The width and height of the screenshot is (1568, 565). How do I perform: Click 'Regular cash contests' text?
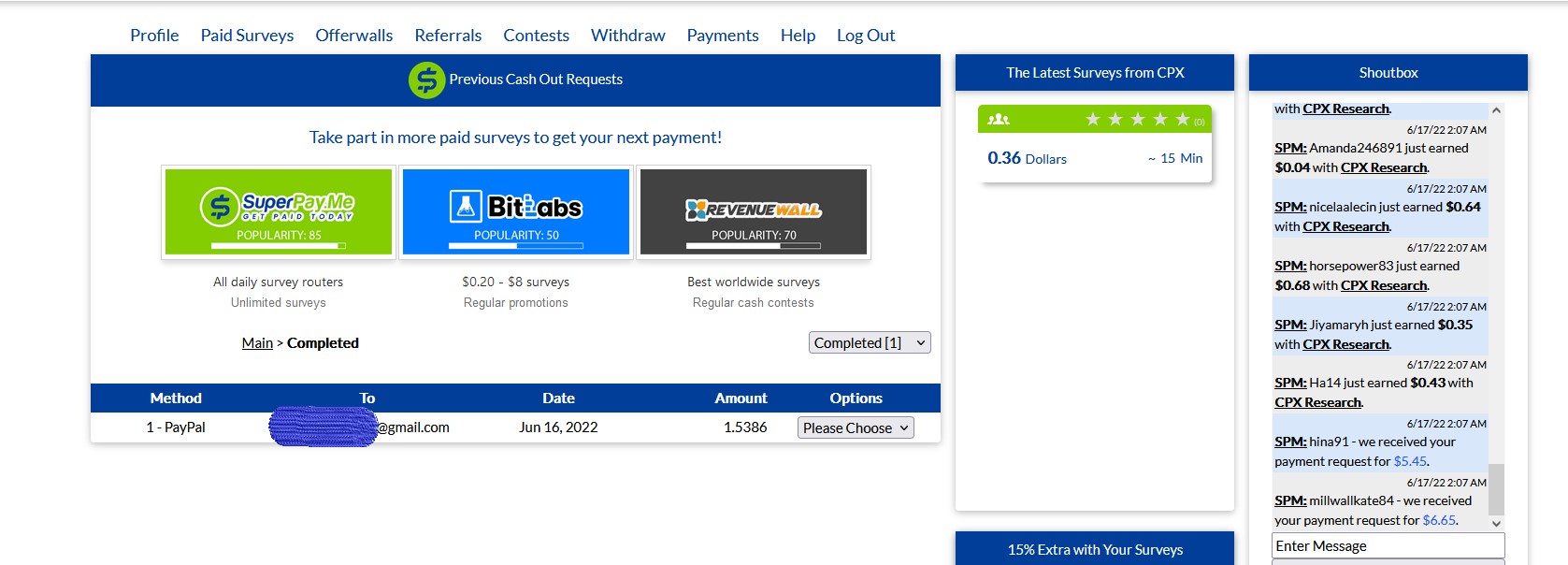(x=754, y=303)
